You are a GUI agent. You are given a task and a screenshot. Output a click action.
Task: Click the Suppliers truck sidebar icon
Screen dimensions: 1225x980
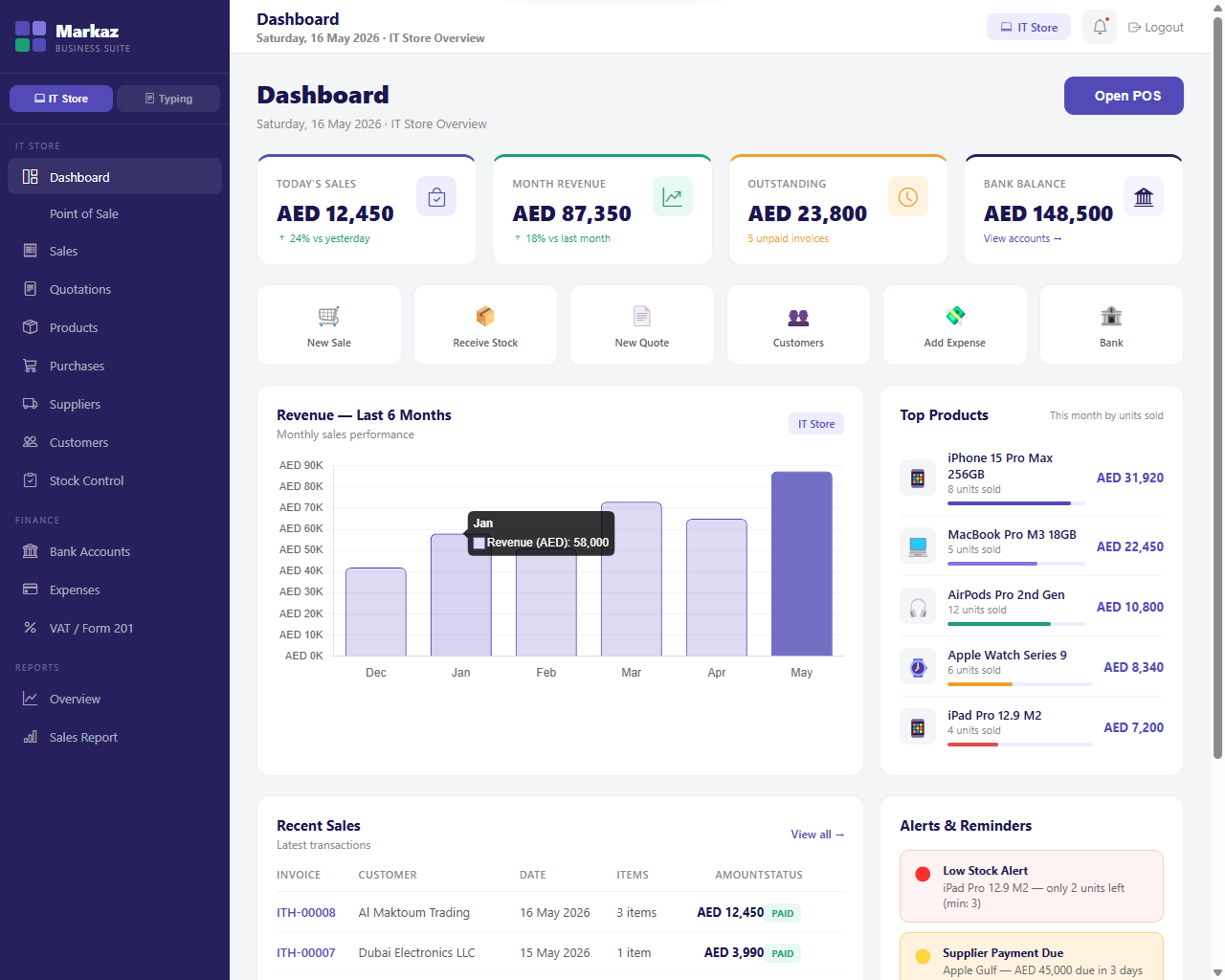click(x=31, y=404)
